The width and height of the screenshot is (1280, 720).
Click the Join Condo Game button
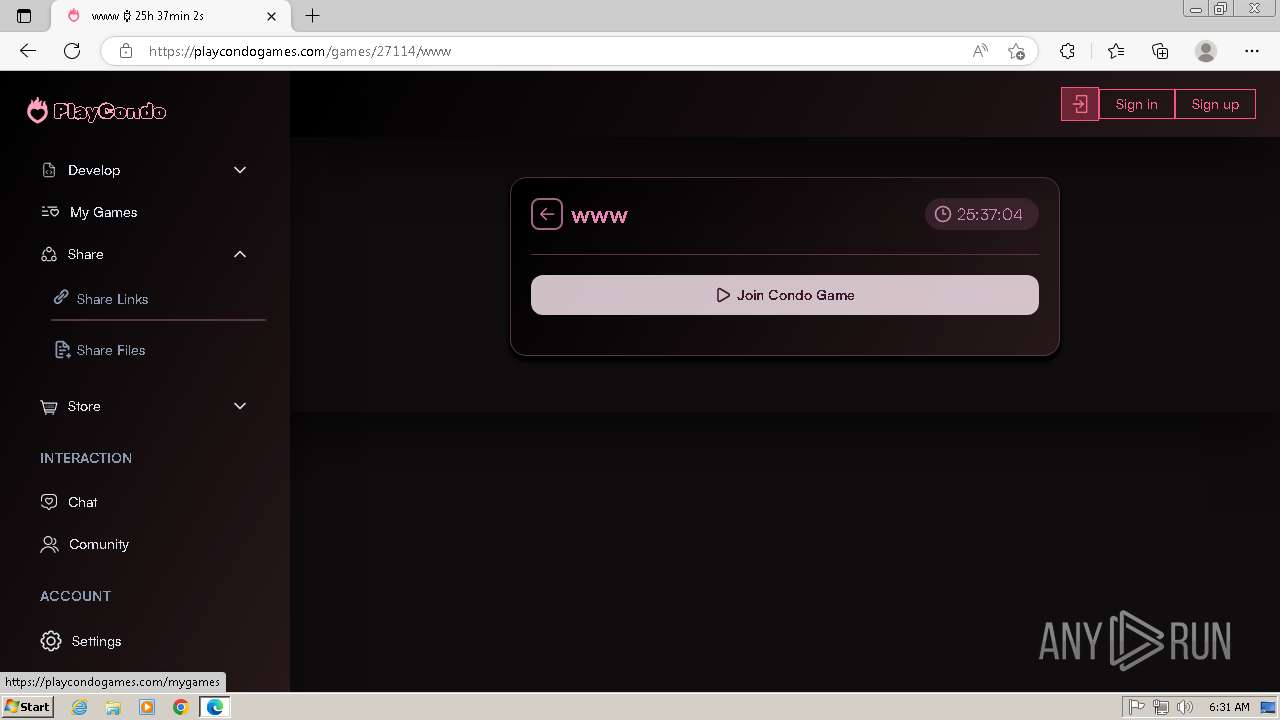(785, 295)
